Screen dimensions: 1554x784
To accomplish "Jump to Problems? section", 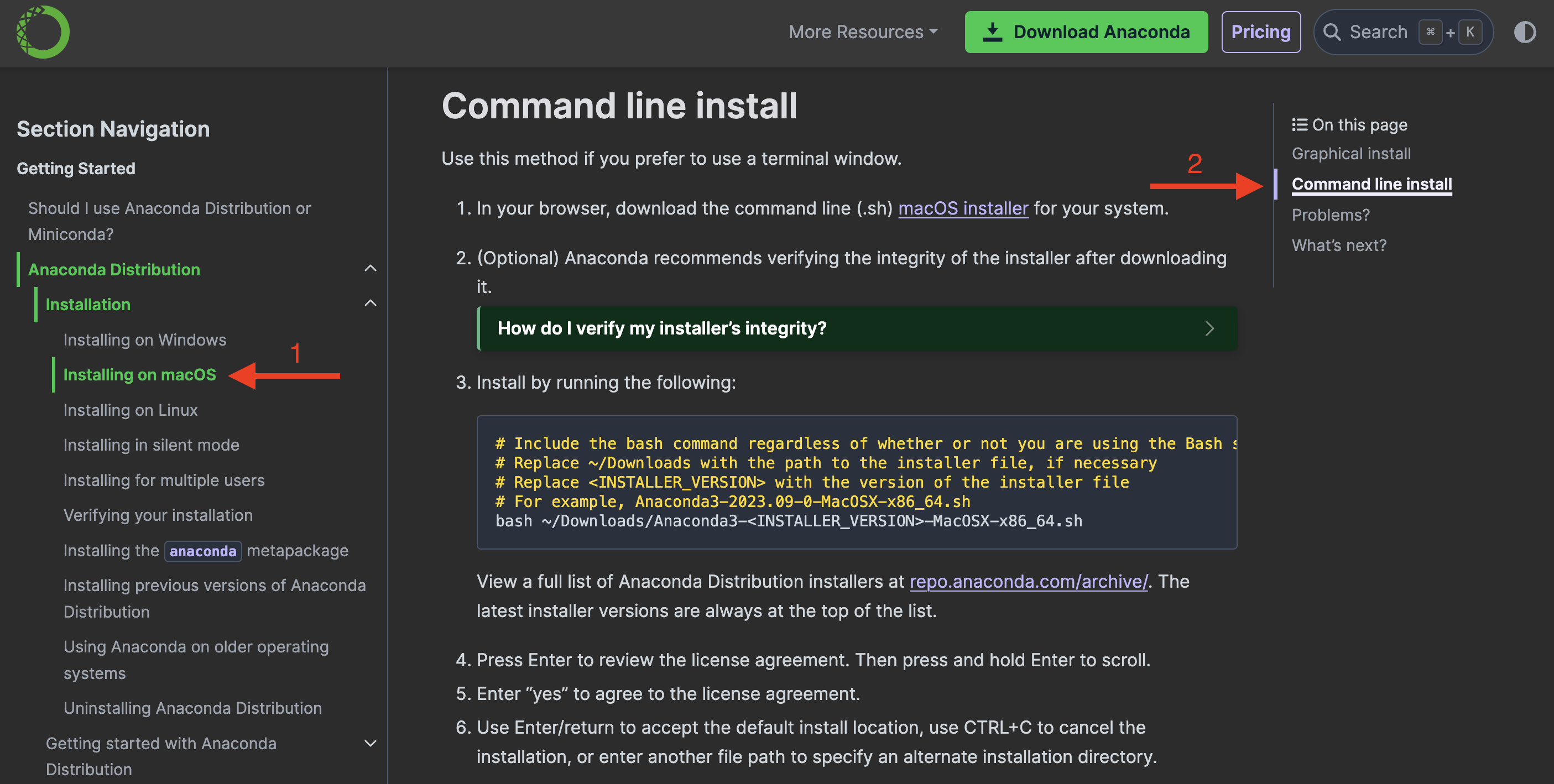I will [x=1330, y=215].
